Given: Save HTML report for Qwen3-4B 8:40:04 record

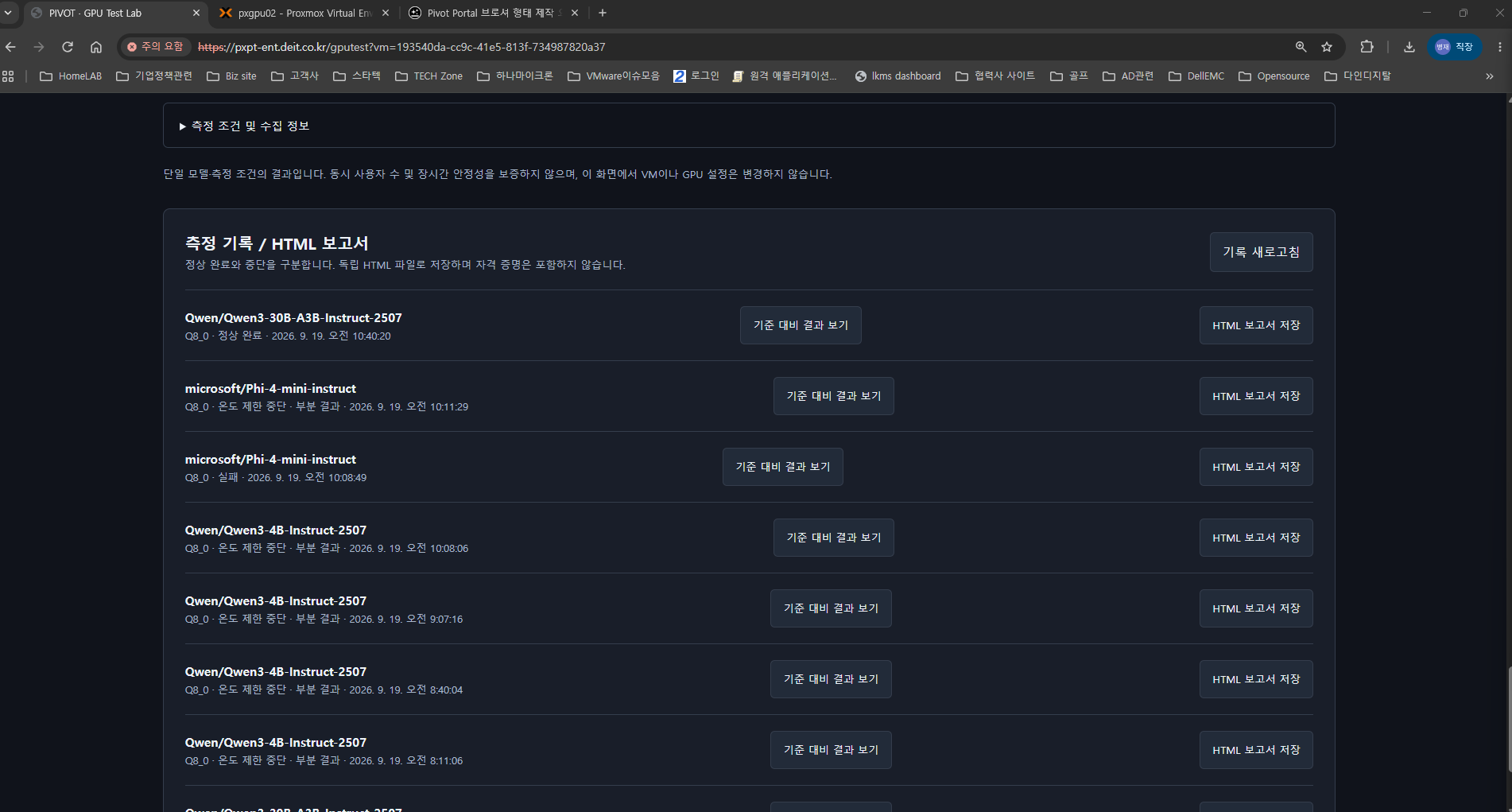Looking at the screenshot, I should [x=1256, y=679].
